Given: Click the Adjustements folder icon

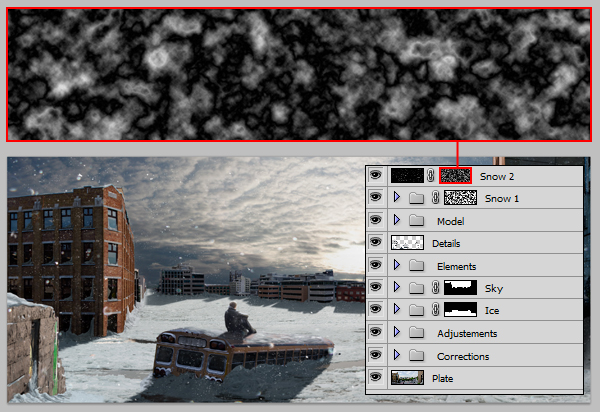Looking at the screenshot, I should 416,333.
